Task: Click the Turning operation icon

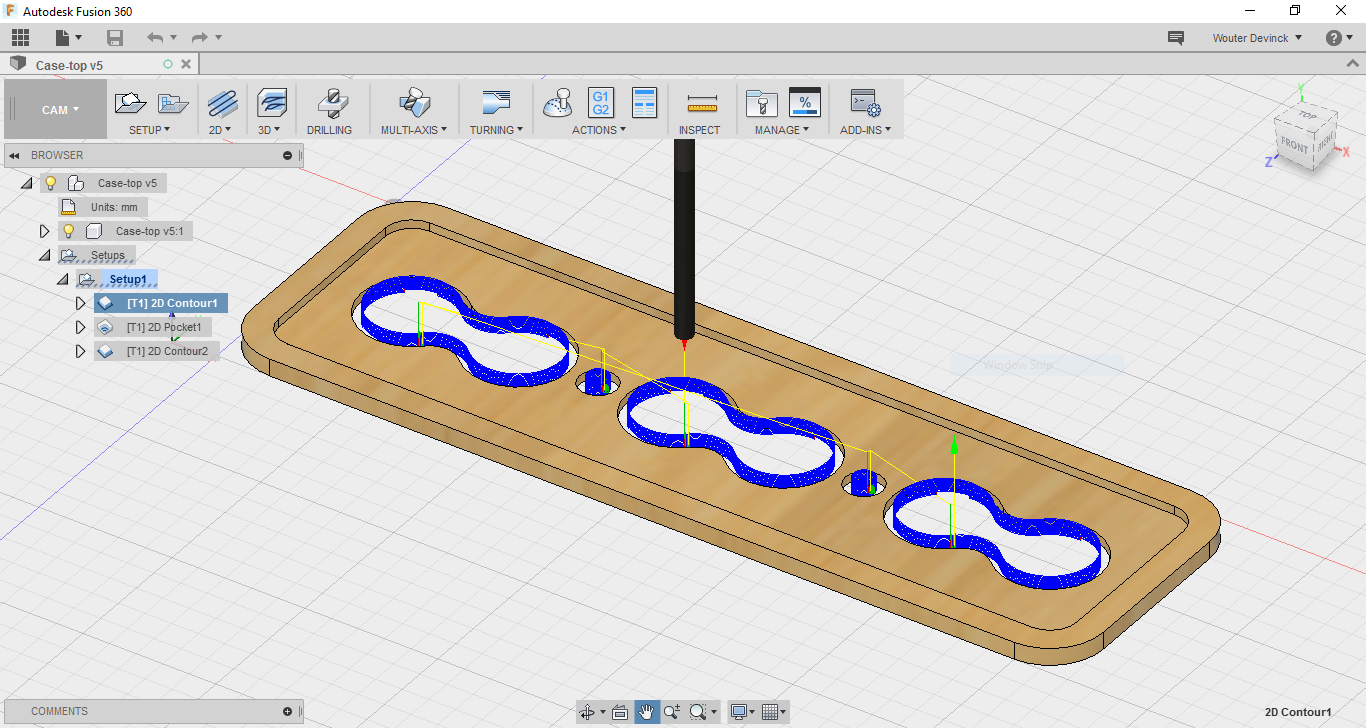Action: [x=496, y=102]
